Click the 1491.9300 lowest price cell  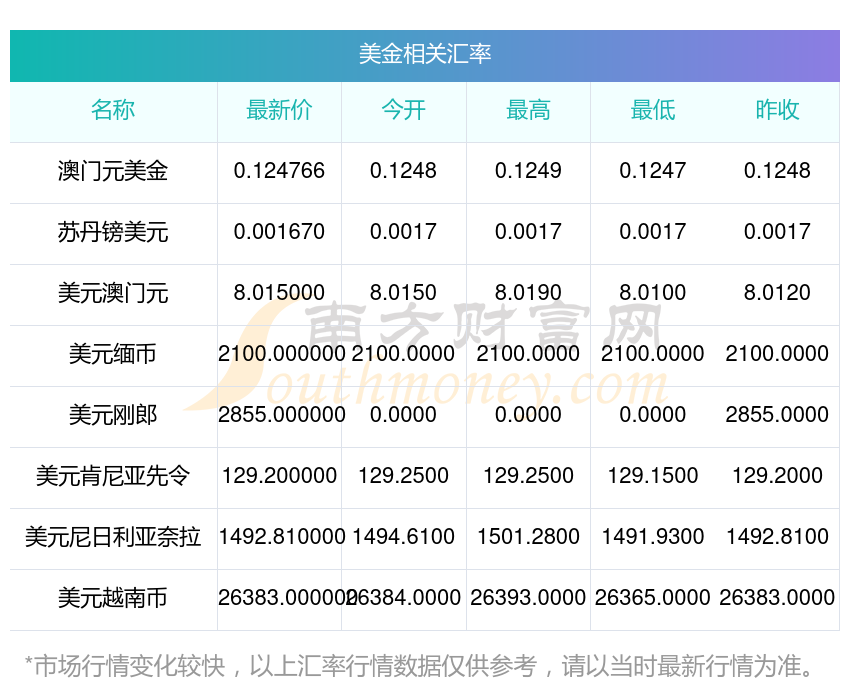tap(653, 538)
